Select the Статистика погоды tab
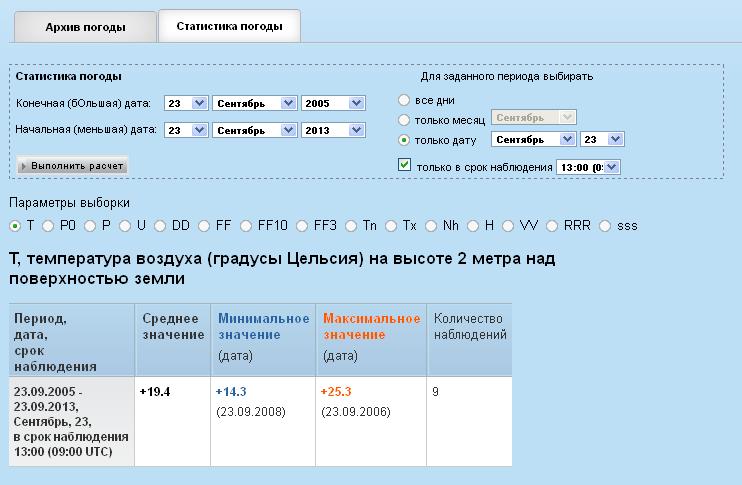Viewport: 742px width, 485px height. click(229, 27)
